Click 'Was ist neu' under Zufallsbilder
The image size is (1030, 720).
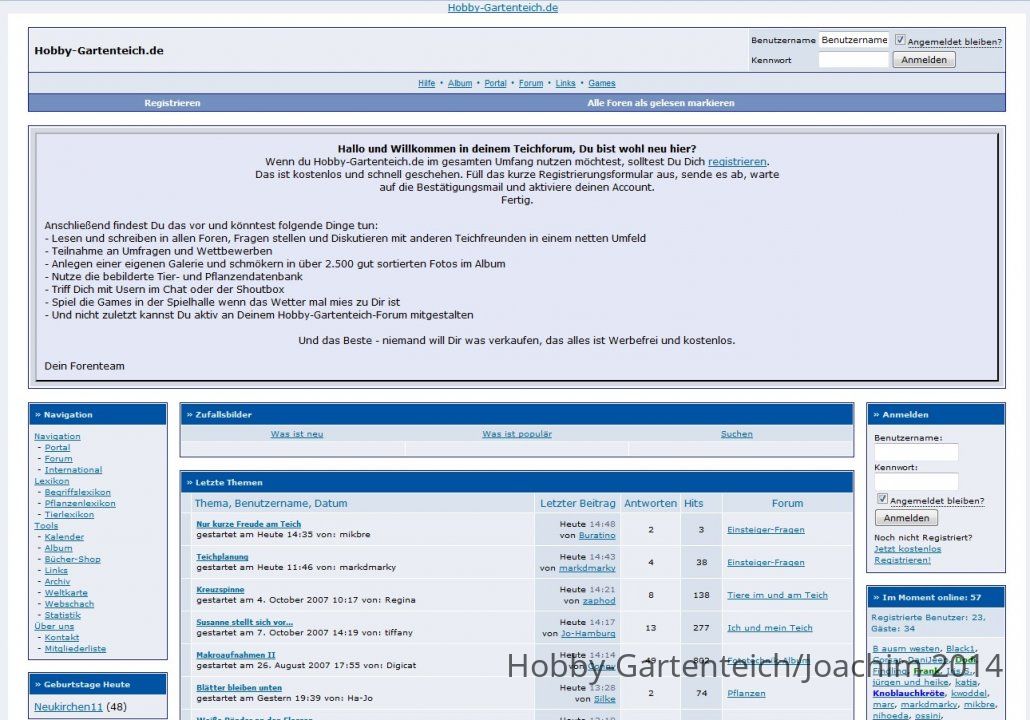(296, 434)
